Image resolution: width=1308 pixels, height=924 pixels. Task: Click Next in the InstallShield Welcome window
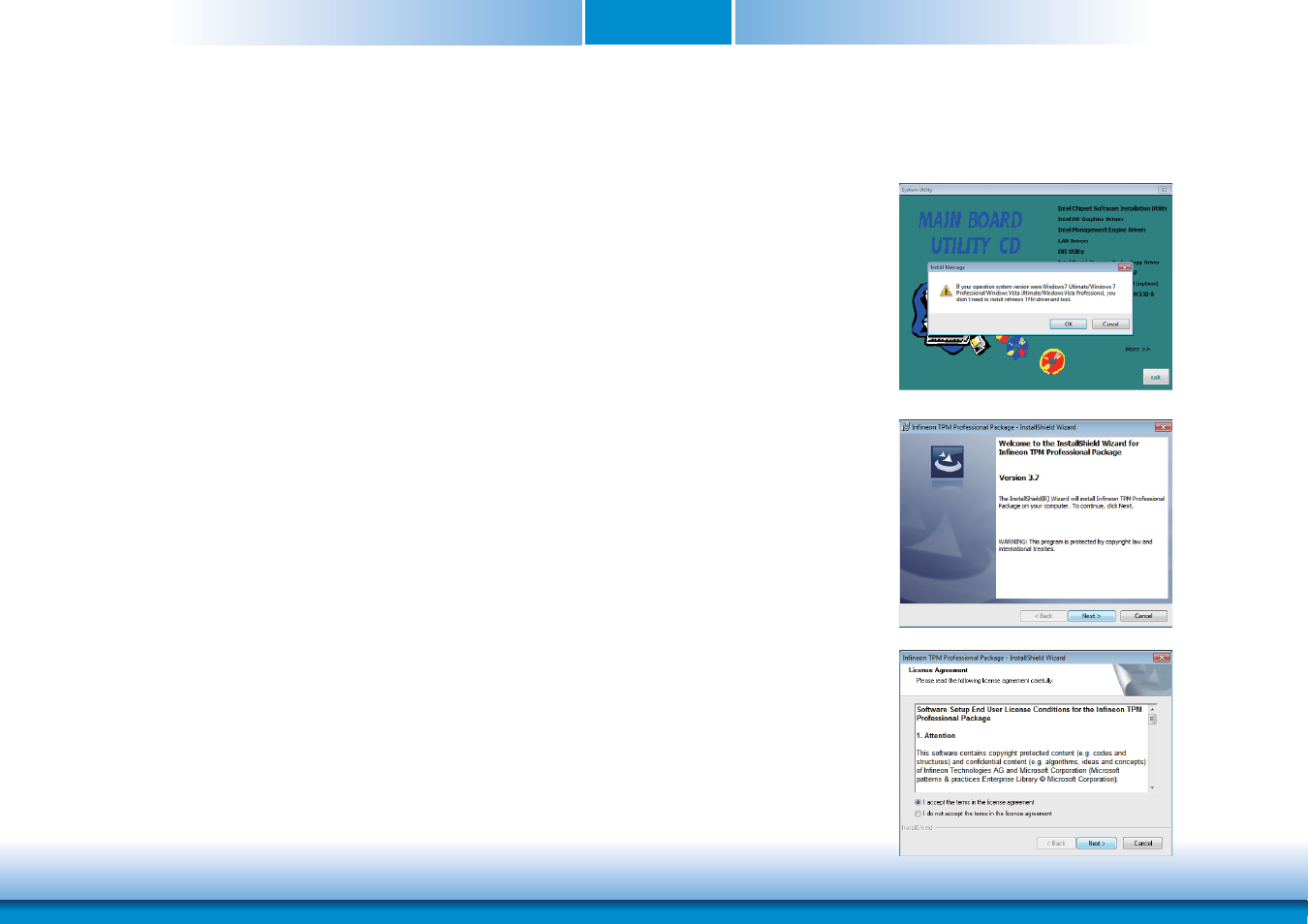click(1091, 616)
